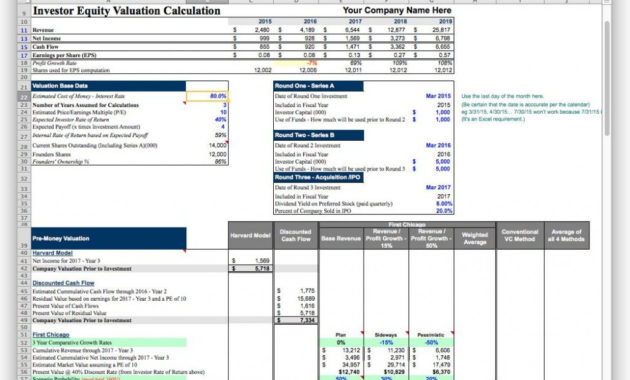This screenshot has height=380, width=630.
Task: Click the vertical scrollbar thumb
Action: [x=607, y=78]
